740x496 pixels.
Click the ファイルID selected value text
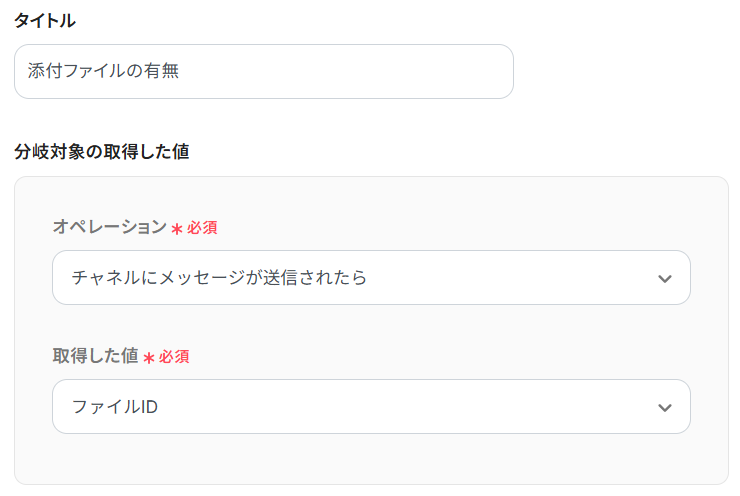[115, 407]
